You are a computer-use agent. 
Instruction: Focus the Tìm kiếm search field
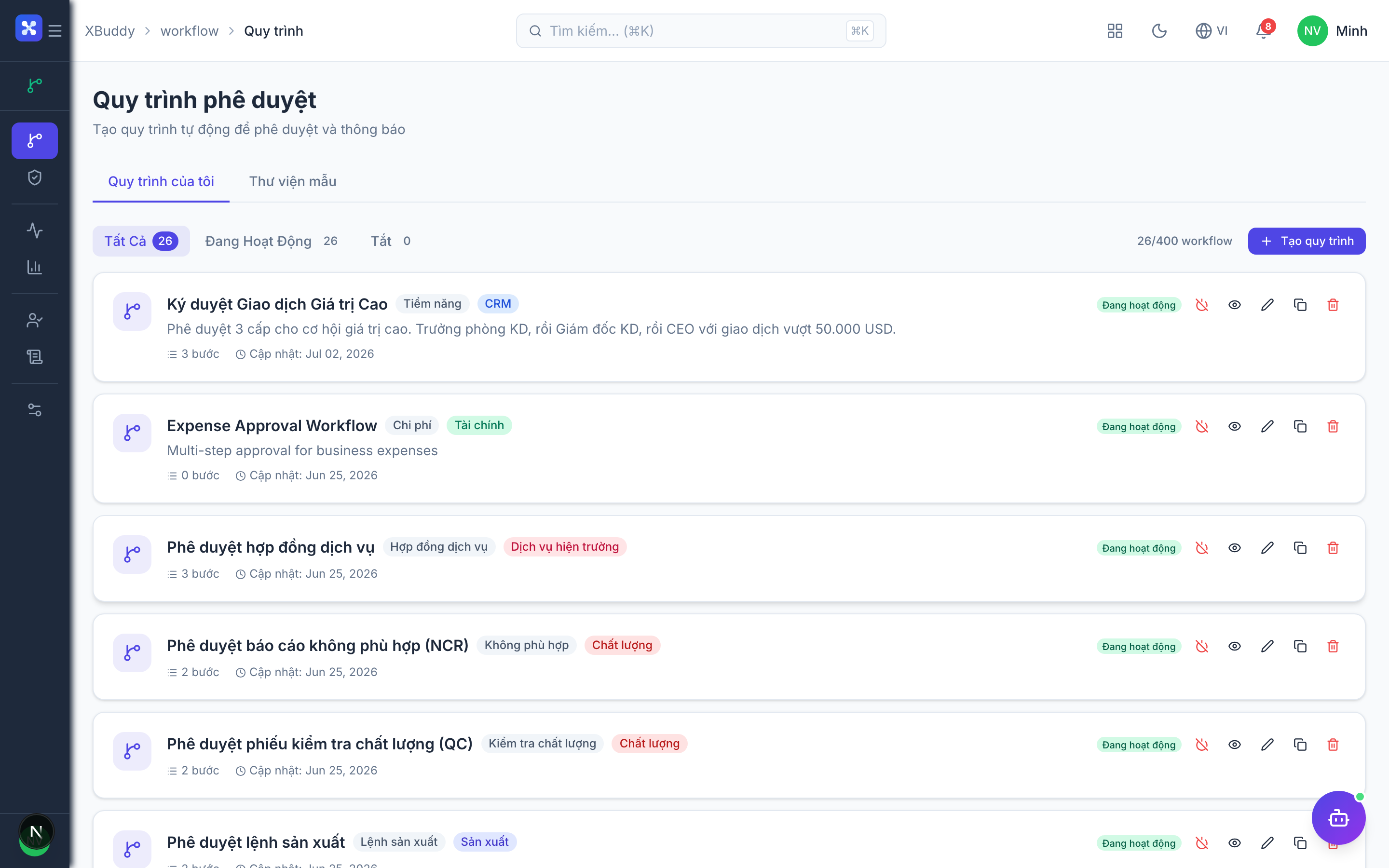click(x=700, y=30)
